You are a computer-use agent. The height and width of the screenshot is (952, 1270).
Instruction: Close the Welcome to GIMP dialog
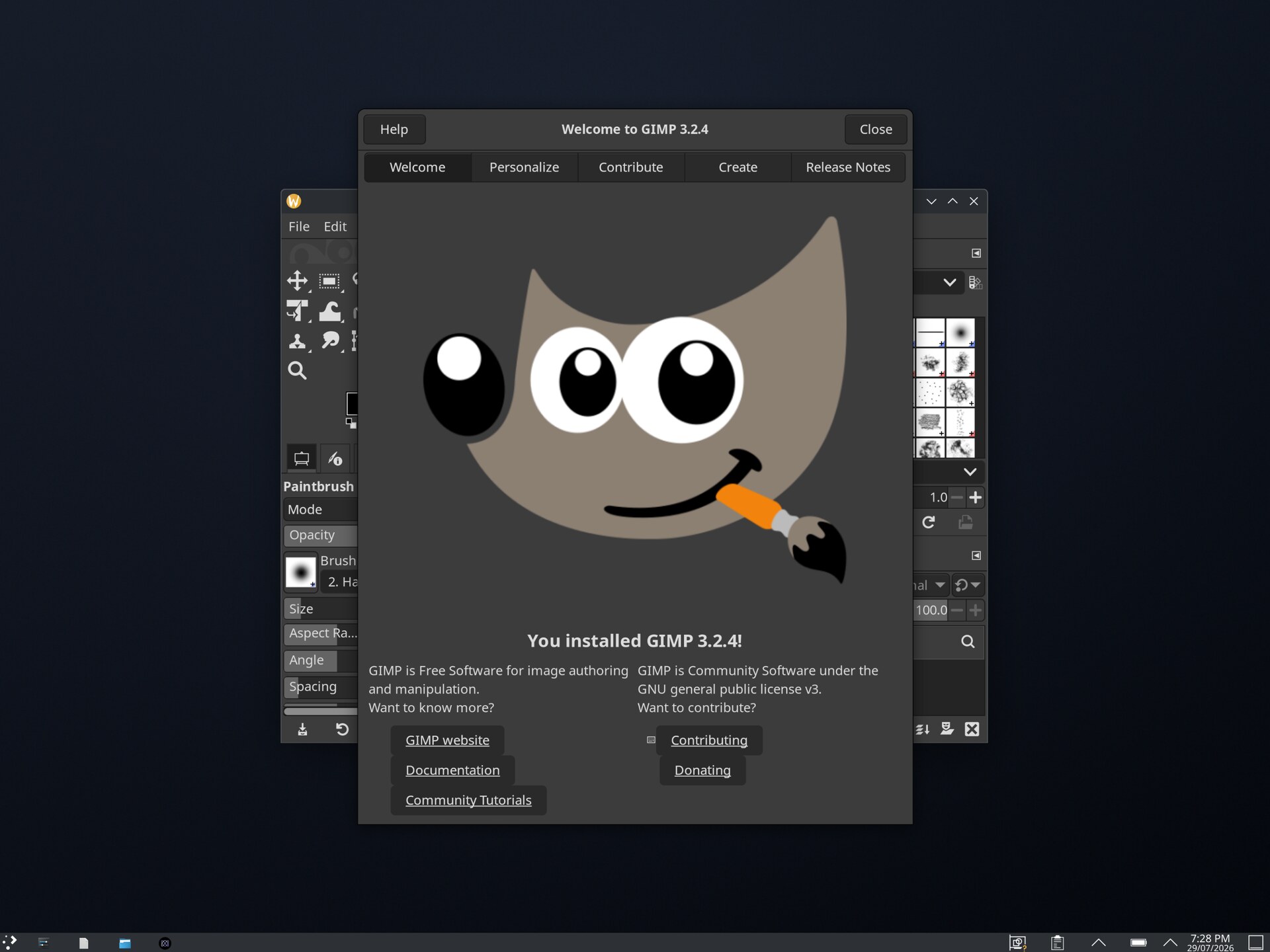(876, 130)
